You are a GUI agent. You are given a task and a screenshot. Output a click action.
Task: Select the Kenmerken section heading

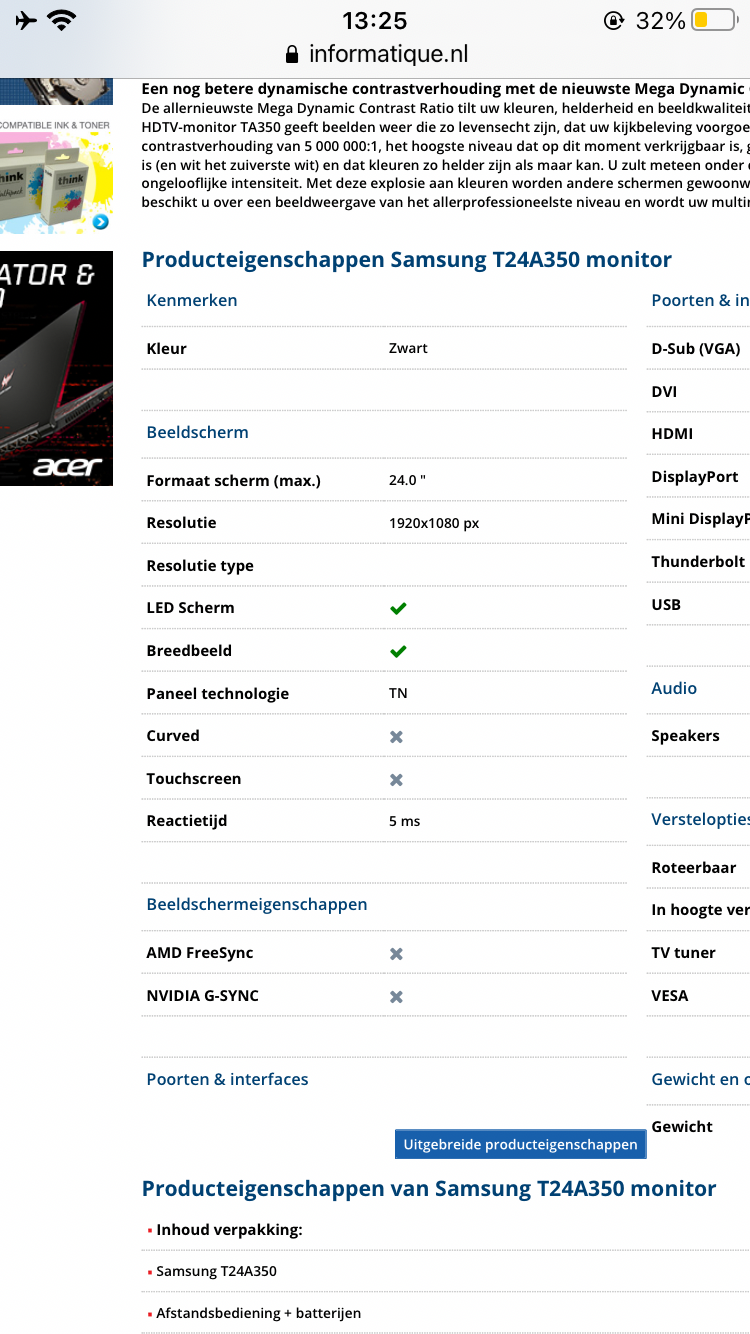[x=192, y=300]
